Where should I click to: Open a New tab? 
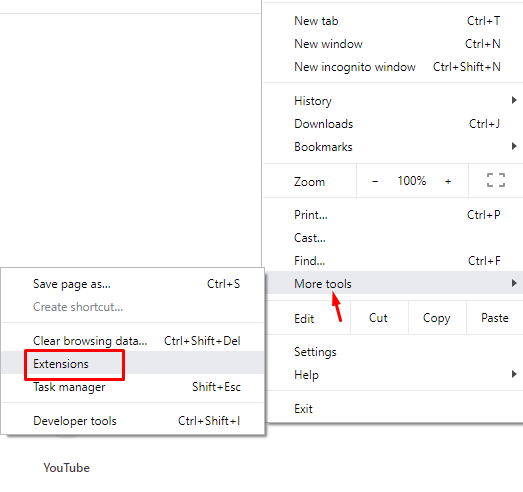point(394,21)
